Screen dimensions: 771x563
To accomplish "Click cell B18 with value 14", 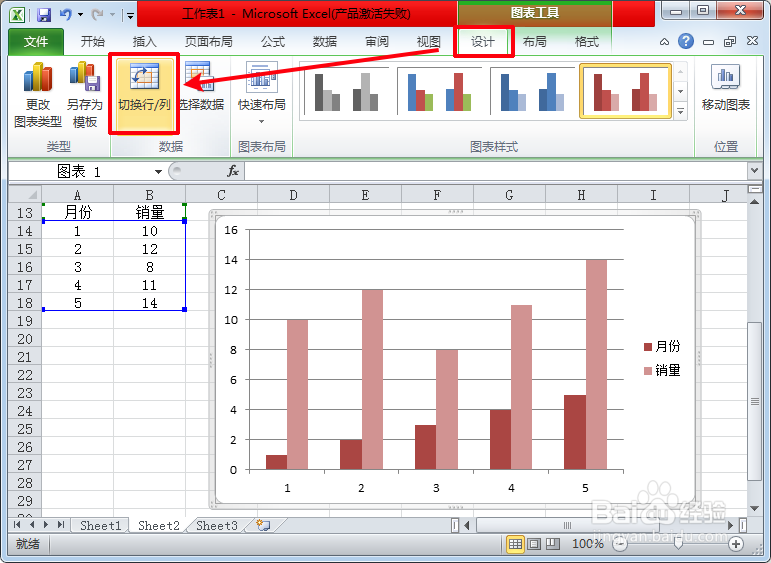I will [149, 303].
